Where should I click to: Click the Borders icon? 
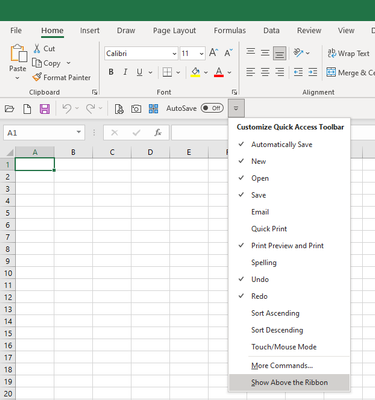(x=167, y=72)
